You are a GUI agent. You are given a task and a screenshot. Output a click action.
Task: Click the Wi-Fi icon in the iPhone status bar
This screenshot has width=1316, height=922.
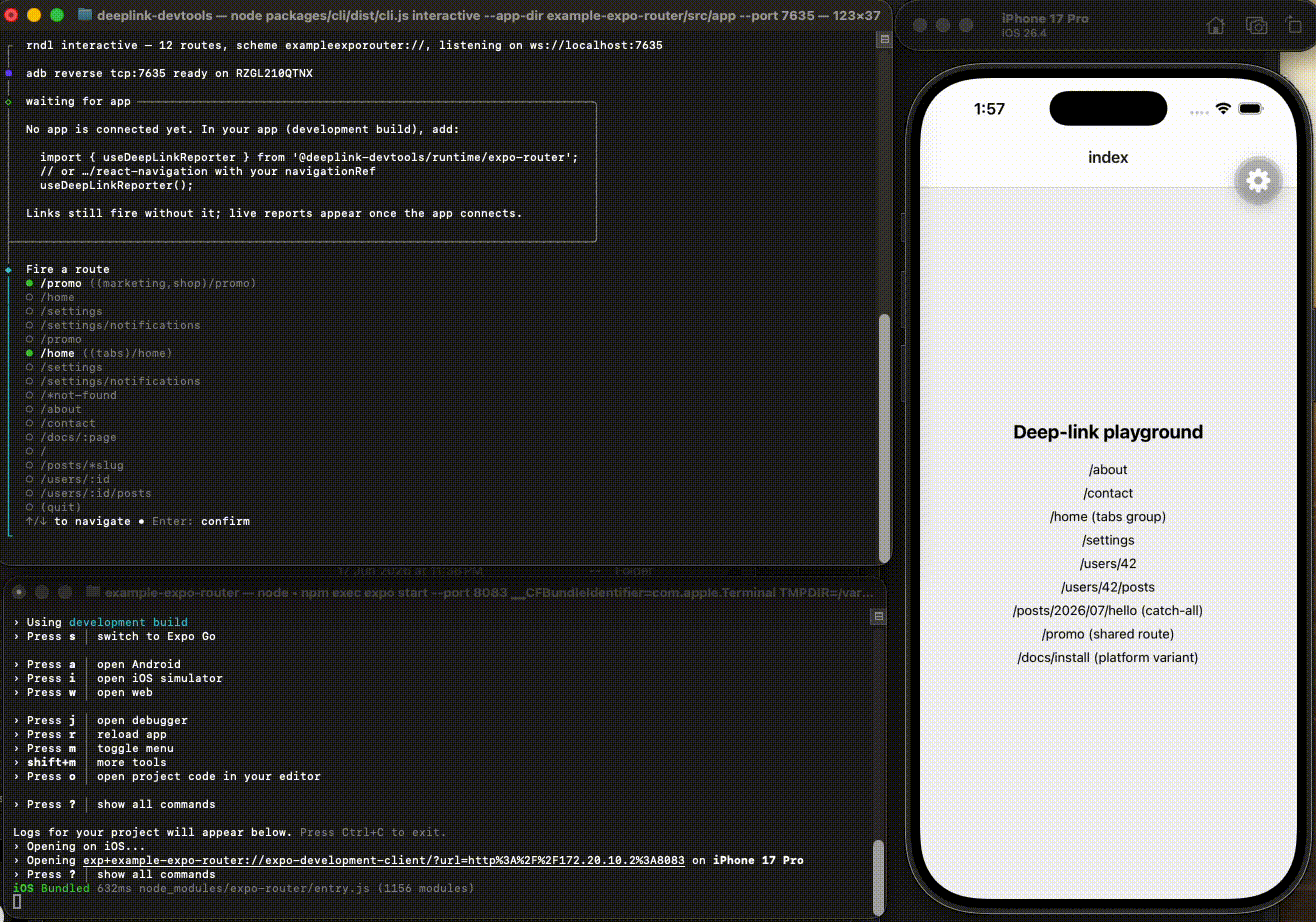click(x=1222, y=108)
